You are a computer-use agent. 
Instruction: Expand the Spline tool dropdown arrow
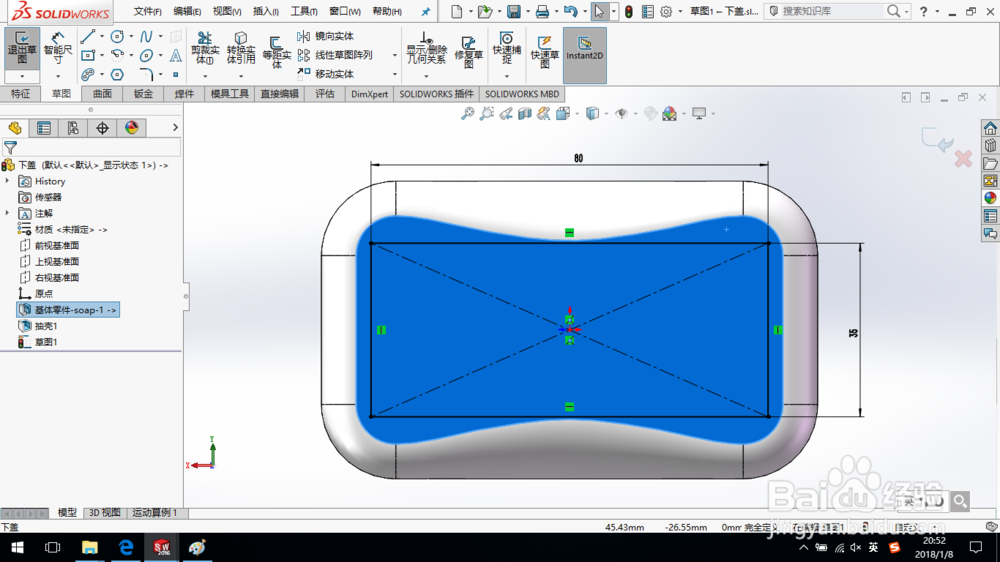[161, 36]
